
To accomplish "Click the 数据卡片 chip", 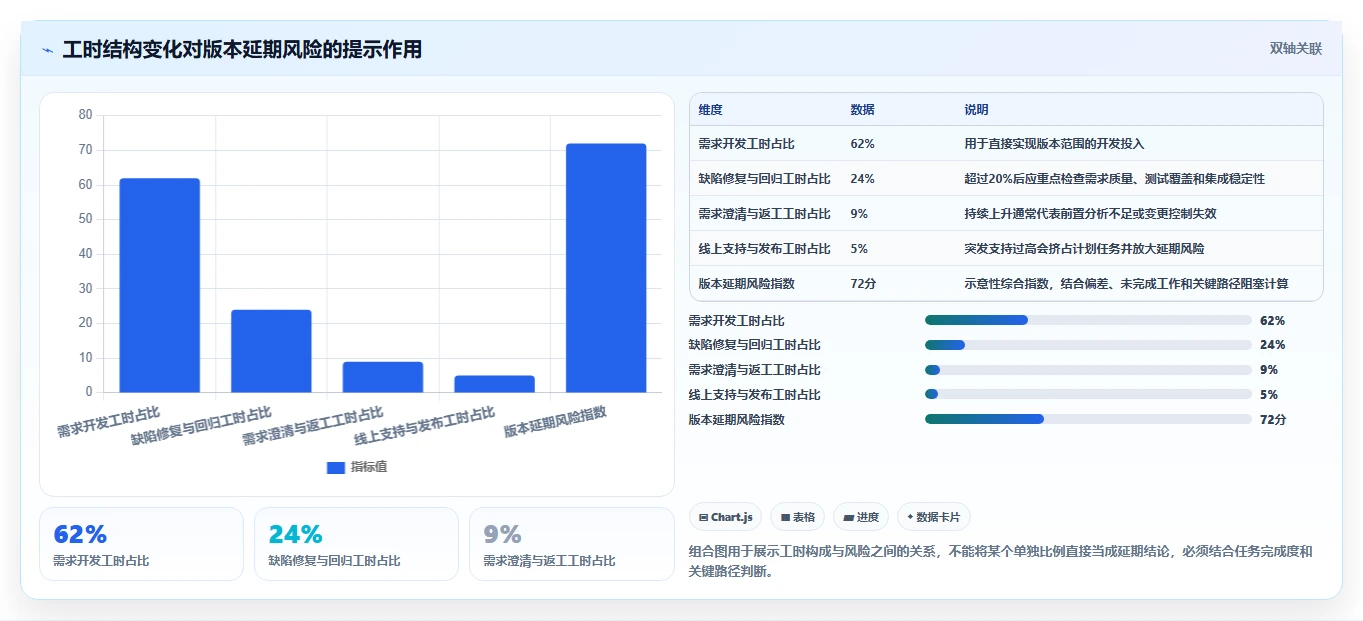I will pos(933,517).
